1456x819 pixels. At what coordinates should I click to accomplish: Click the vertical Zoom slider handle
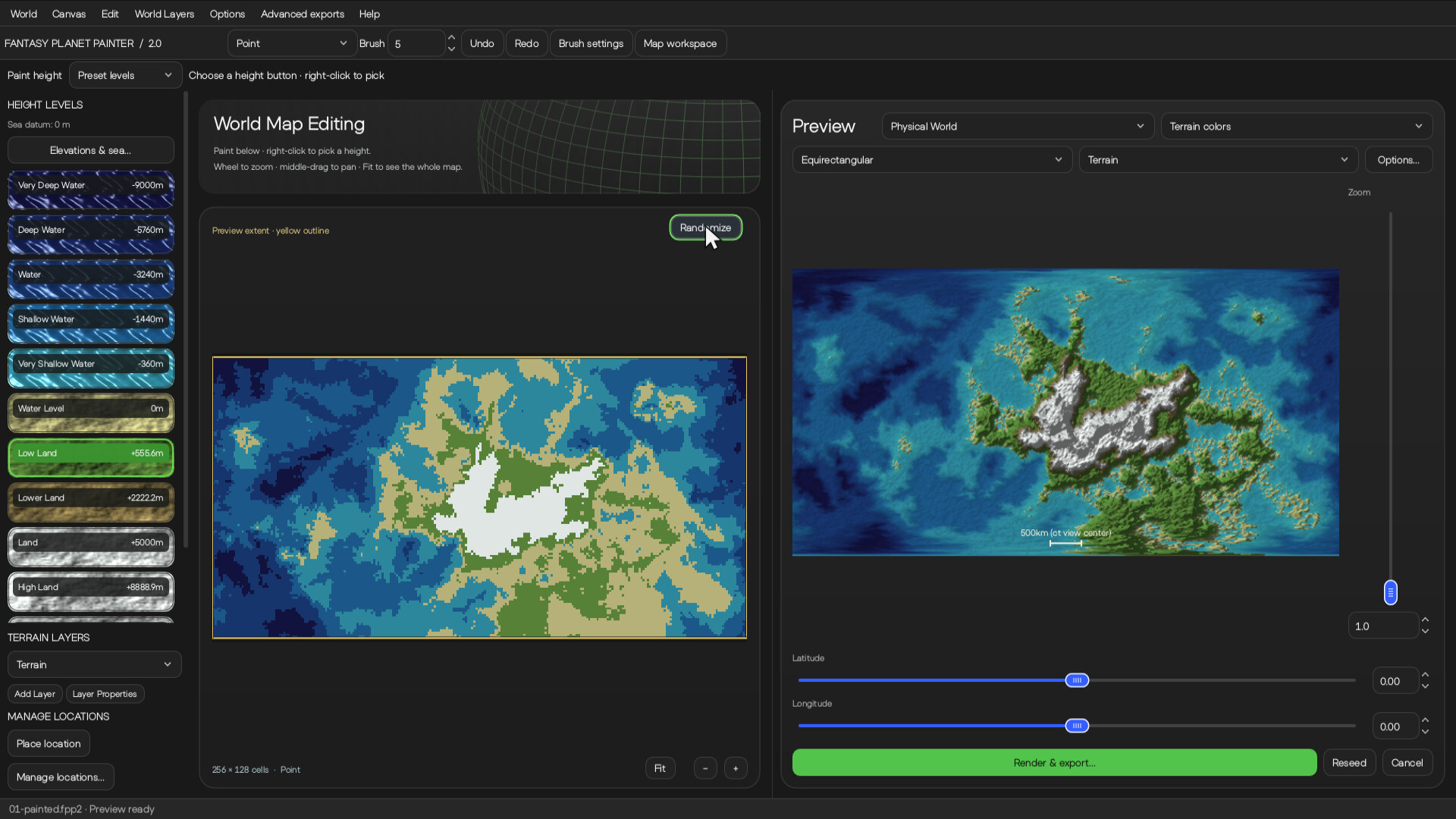(1391, 592)
